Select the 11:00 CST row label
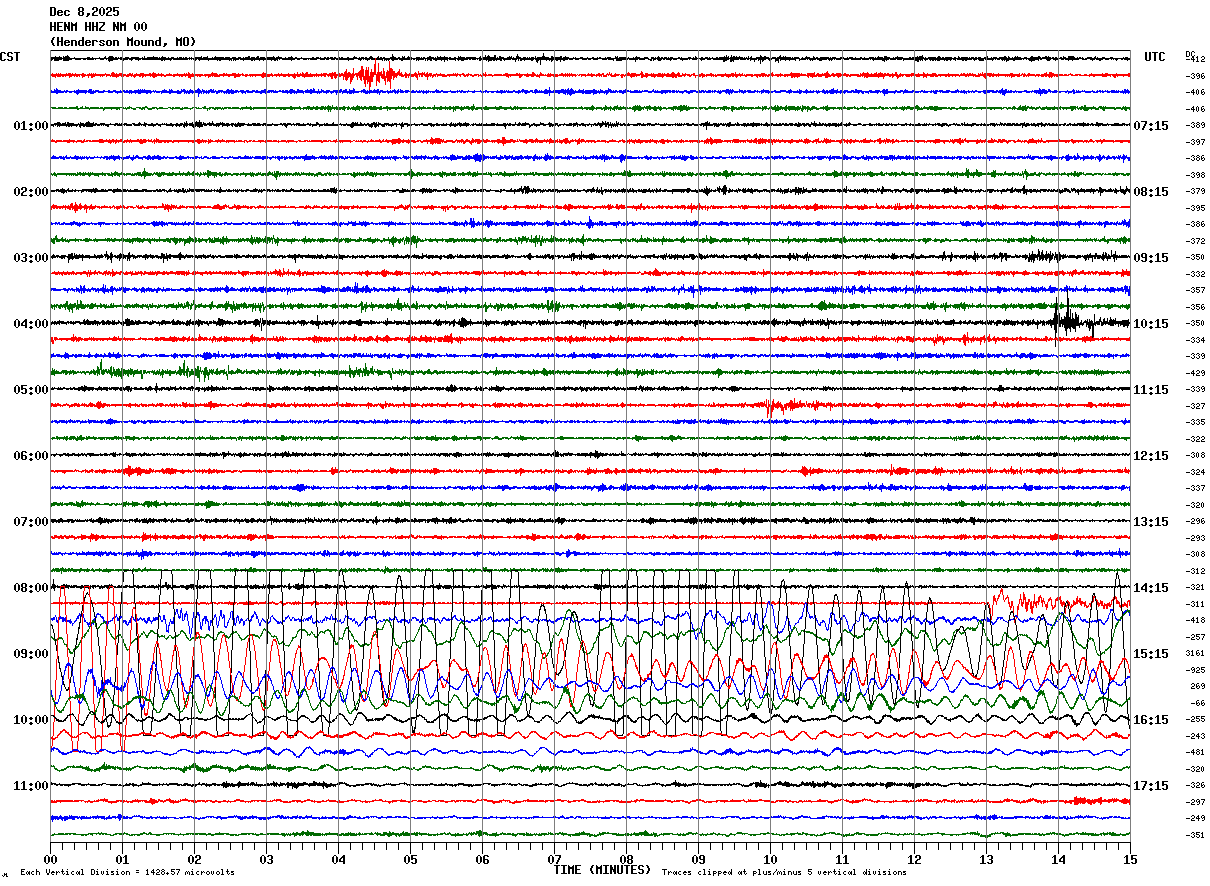The width and height of the screenshot is (1210, 886). pos(31,786)
